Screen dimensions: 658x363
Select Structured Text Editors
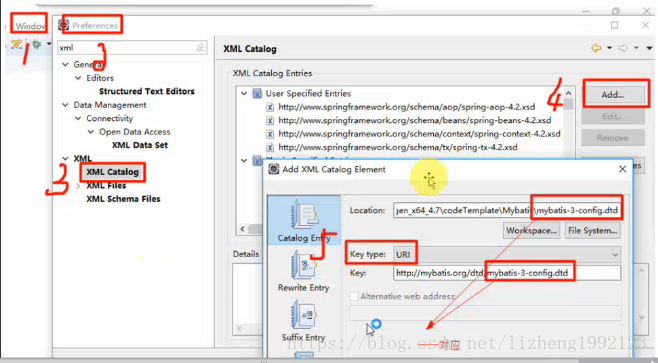tap(146, 91)
